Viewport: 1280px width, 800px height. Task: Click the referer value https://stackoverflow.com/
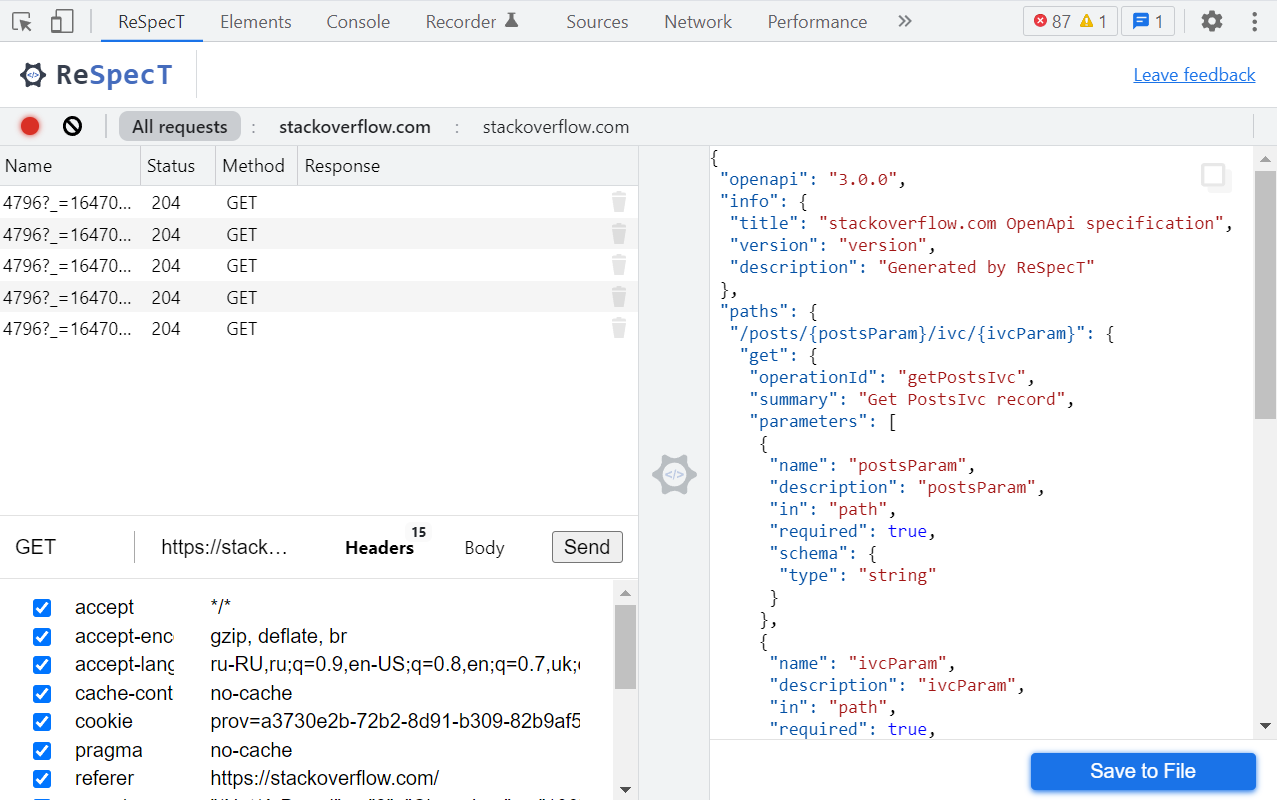324,779
